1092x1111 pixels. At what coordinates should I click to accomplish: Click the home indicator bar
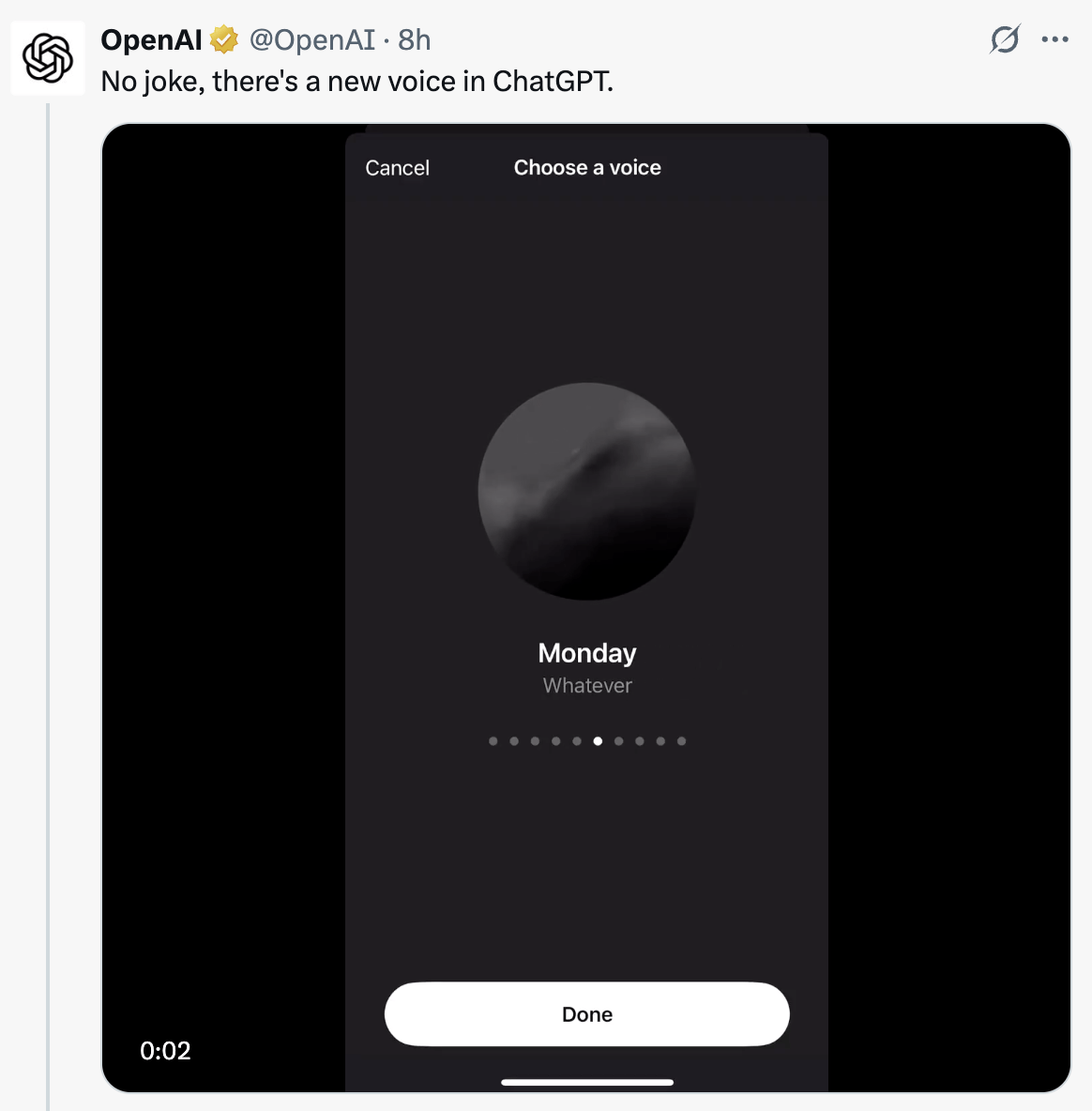point(587,1082)
